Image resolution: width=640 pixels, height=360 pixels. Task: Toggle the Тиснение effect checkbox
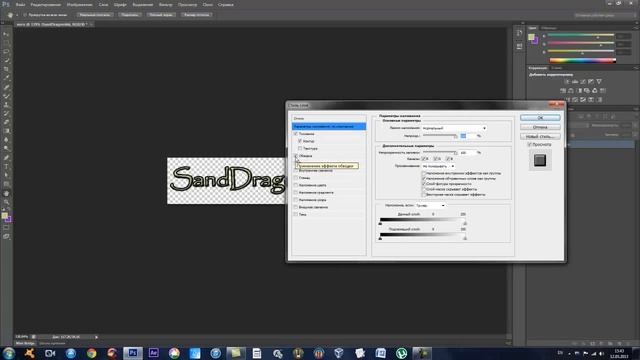[296, 134]
